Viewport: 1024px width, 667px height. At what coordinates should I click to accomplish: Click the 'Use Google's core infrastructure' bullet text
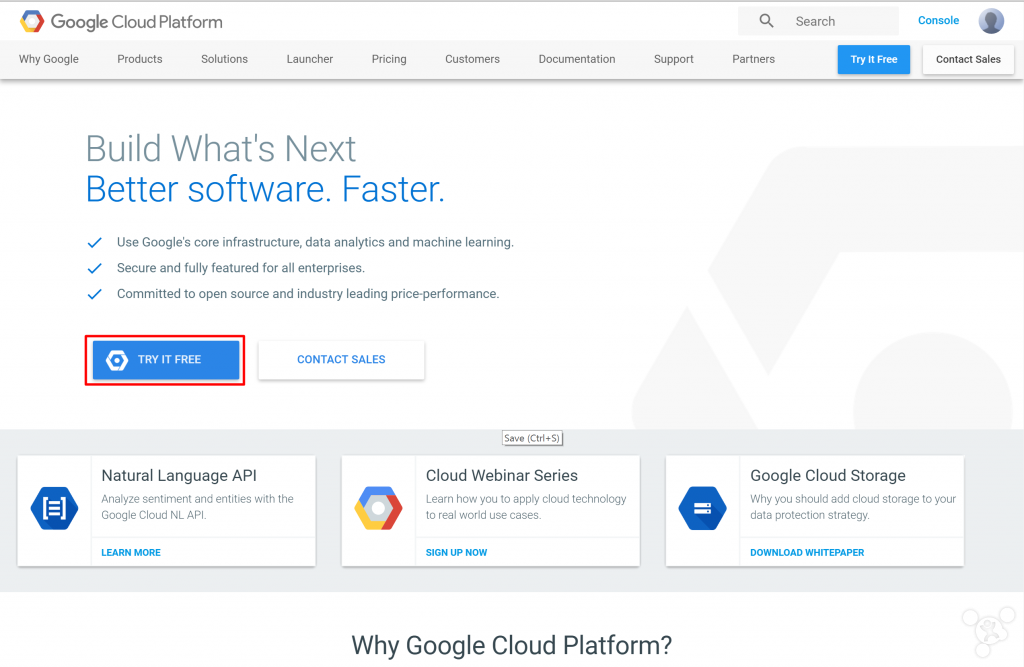[315, 242]
